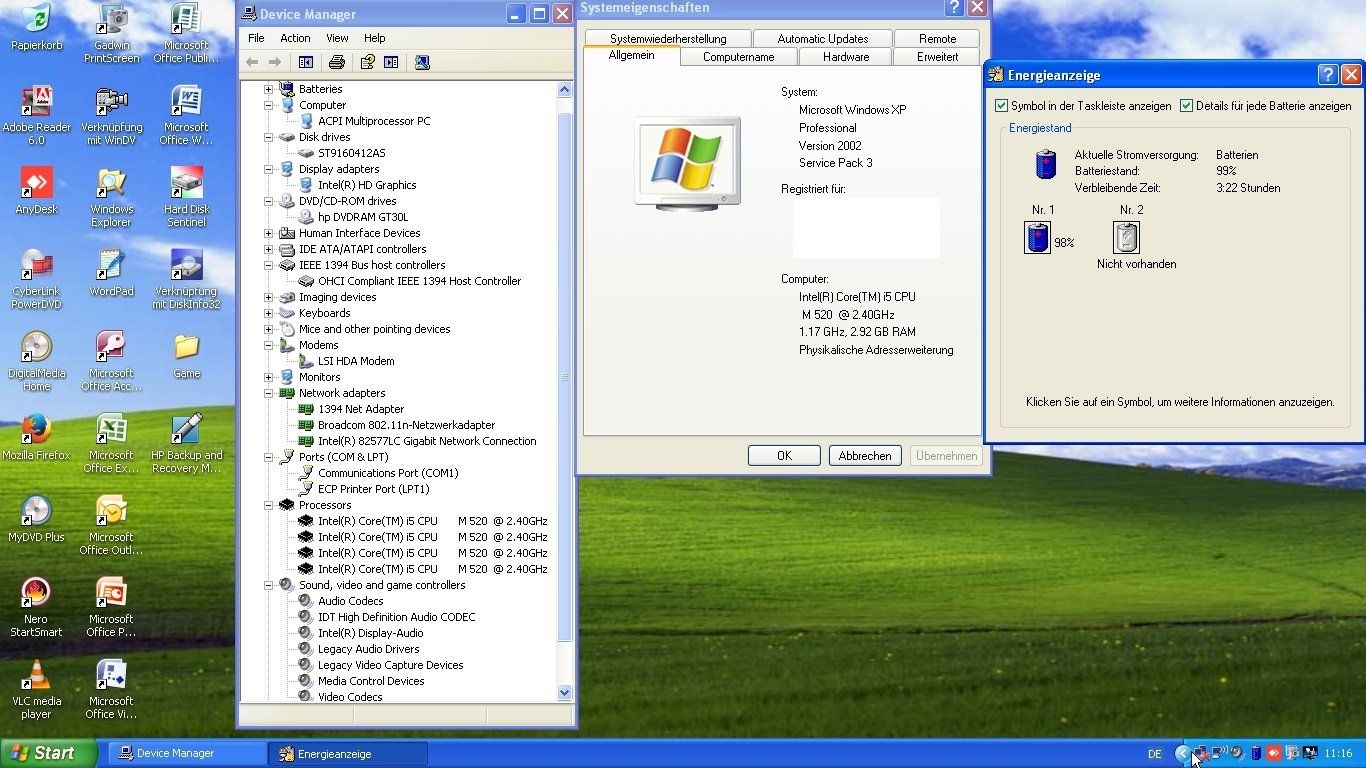Open DigitalMedia Home desktop icon
1366x768 pixels.
(x=37, y=362)
